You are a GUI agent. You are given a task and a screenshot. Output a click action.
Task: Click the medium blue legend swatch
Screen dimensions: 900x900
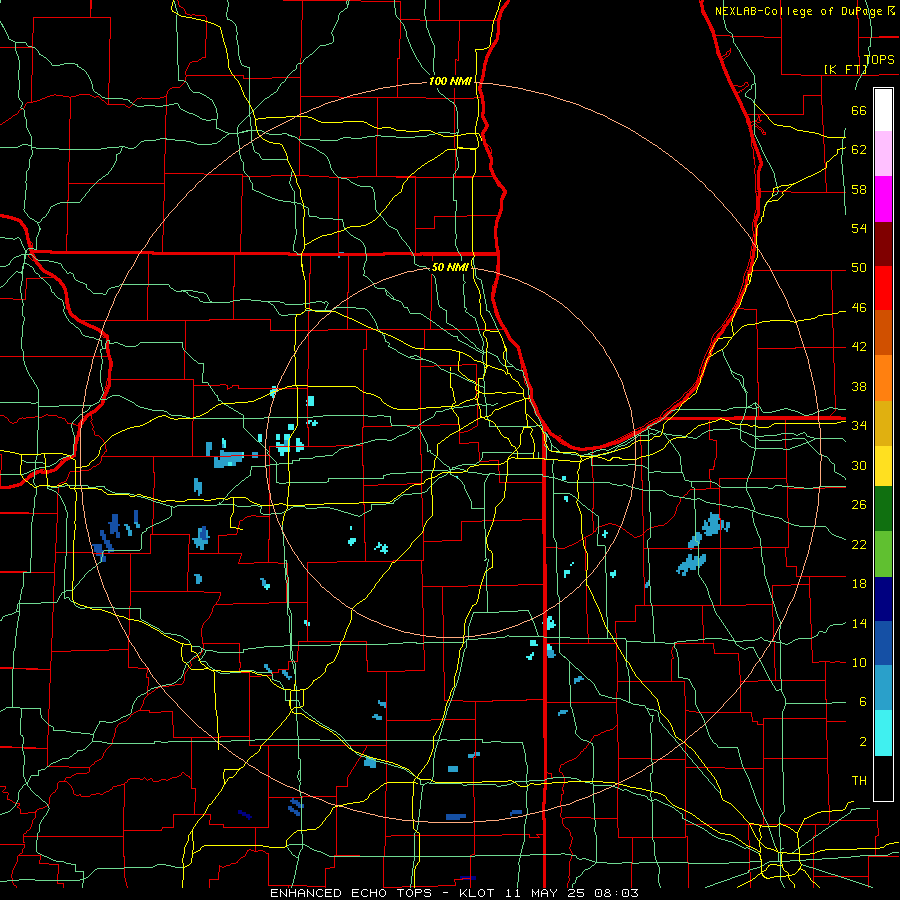coord(883,643)
